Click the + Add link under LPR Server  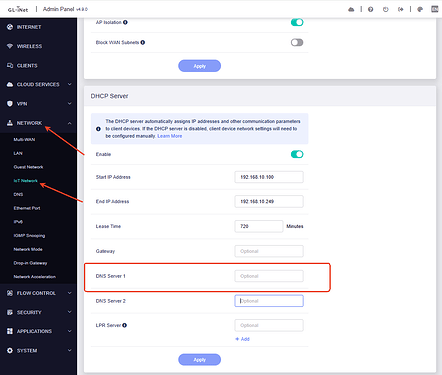click(x=242, y=339)
